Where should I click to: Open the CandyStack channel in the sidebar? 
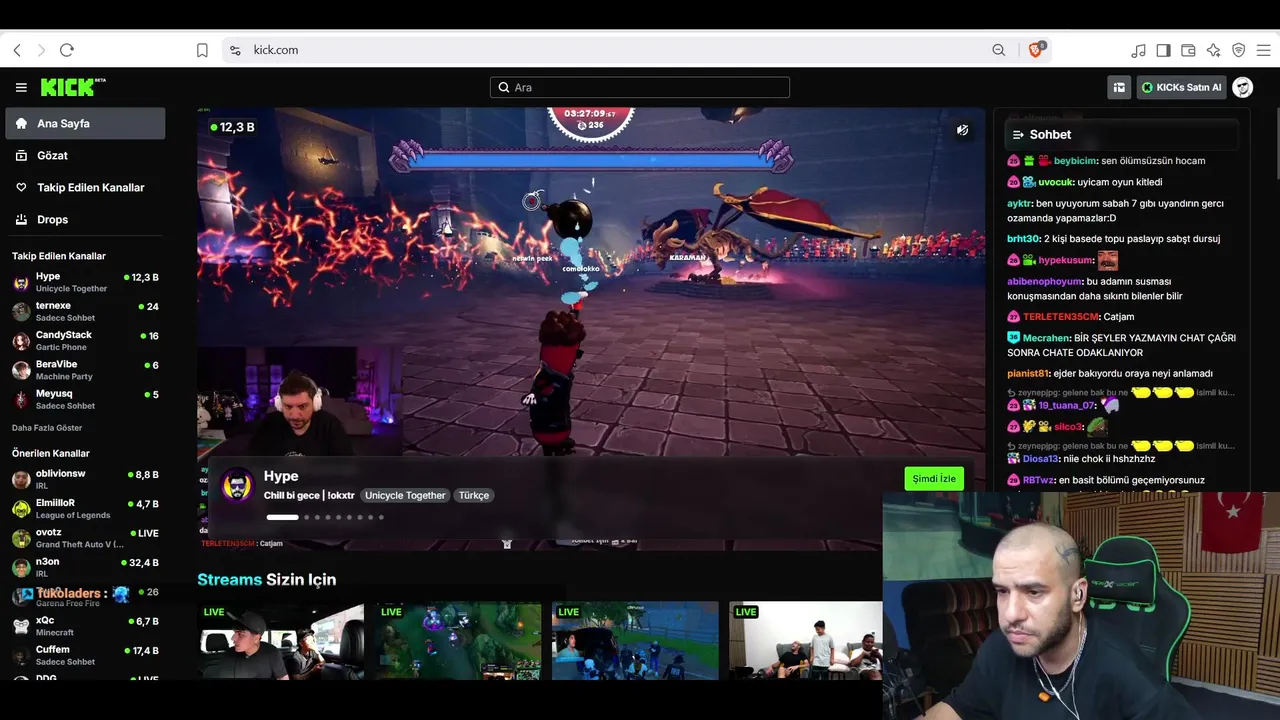click(x=85, y=341)
